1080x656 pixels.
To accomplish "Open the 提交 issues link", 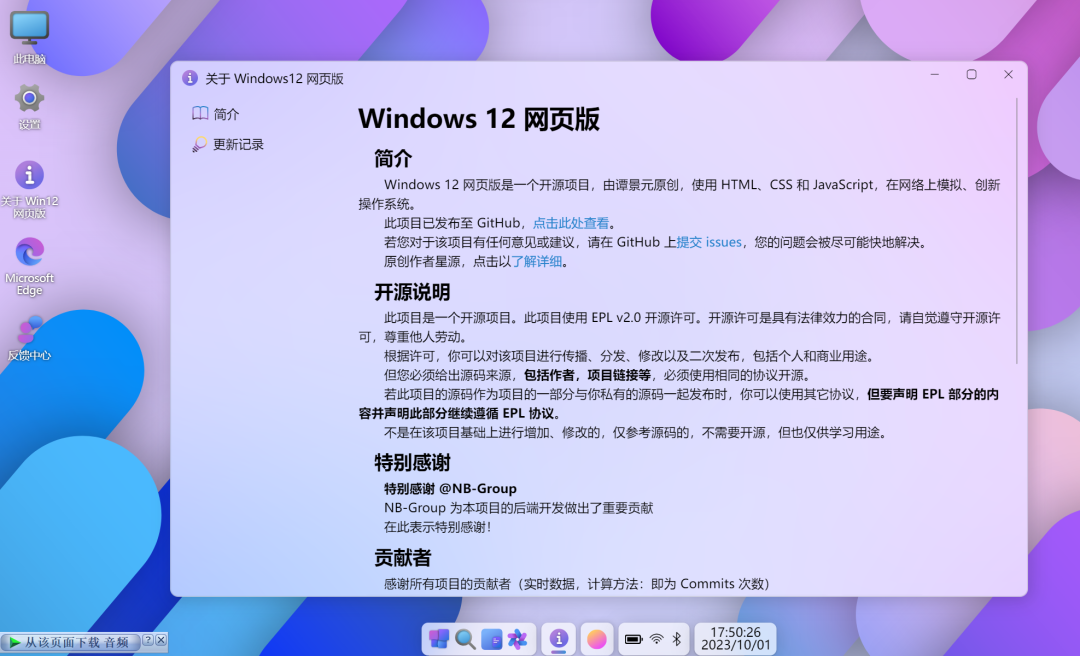I will click(x=709, y=242).
